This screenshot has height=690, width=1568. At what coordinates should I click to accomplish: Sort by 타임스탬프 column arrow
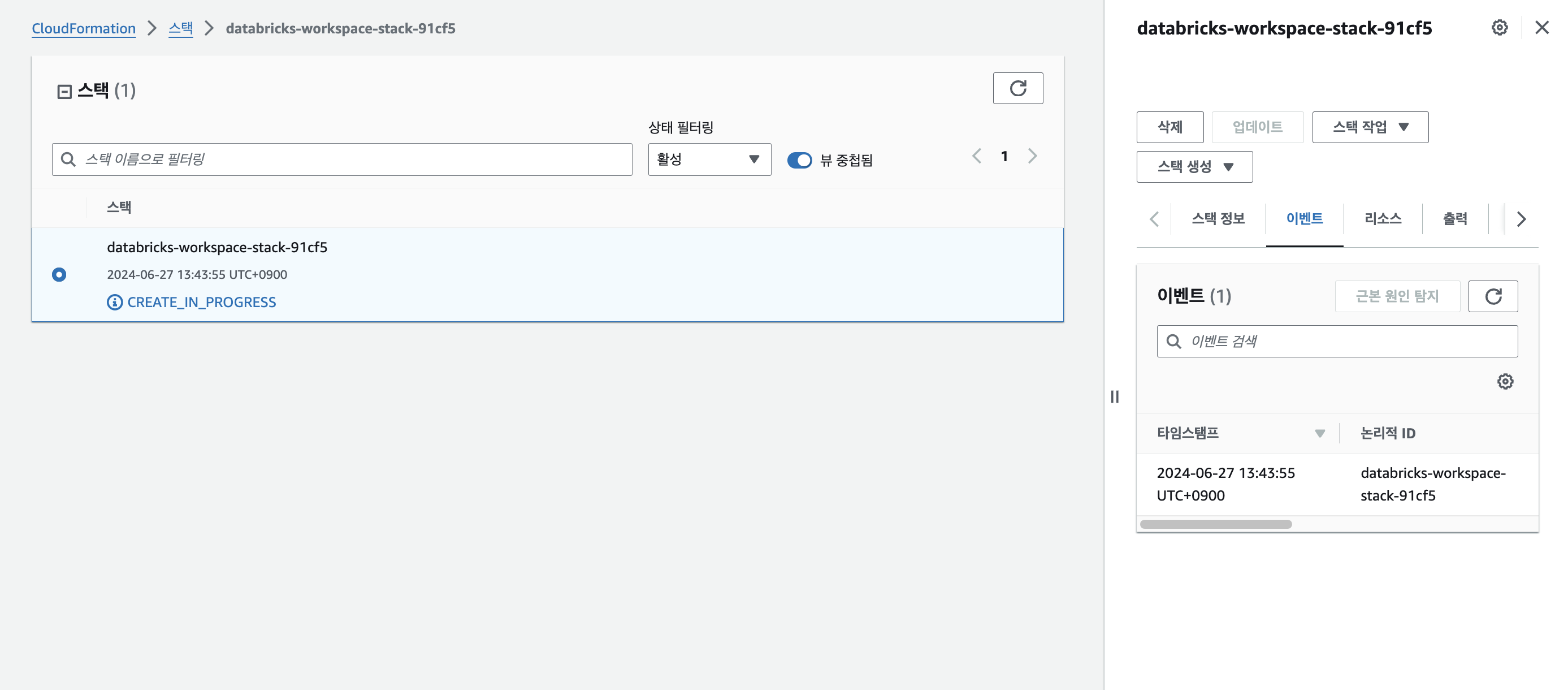[x=1319, y=434]
